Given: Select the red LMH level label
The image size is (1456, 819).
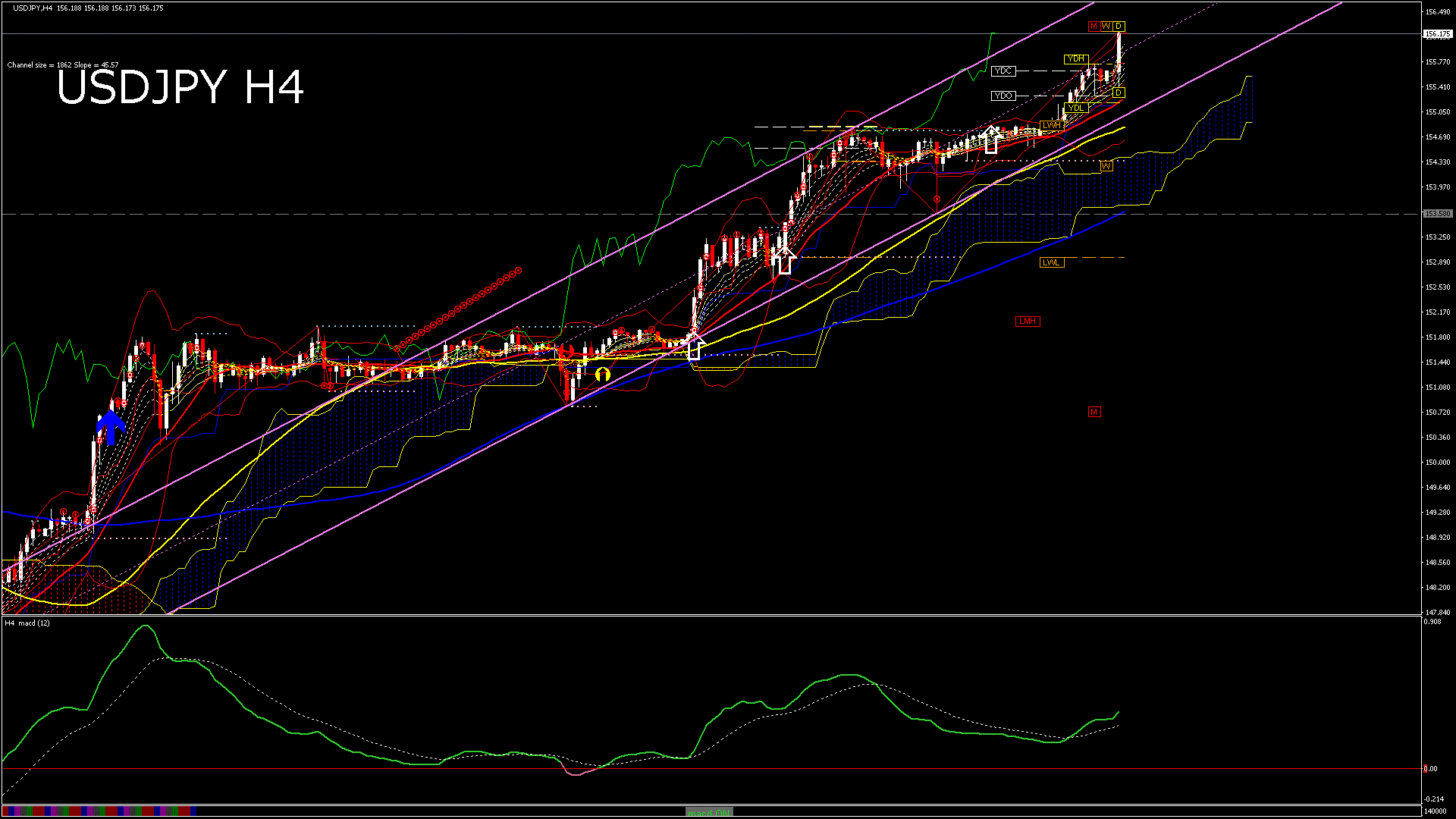Looking at the screenshot, I should [1028, 322].
